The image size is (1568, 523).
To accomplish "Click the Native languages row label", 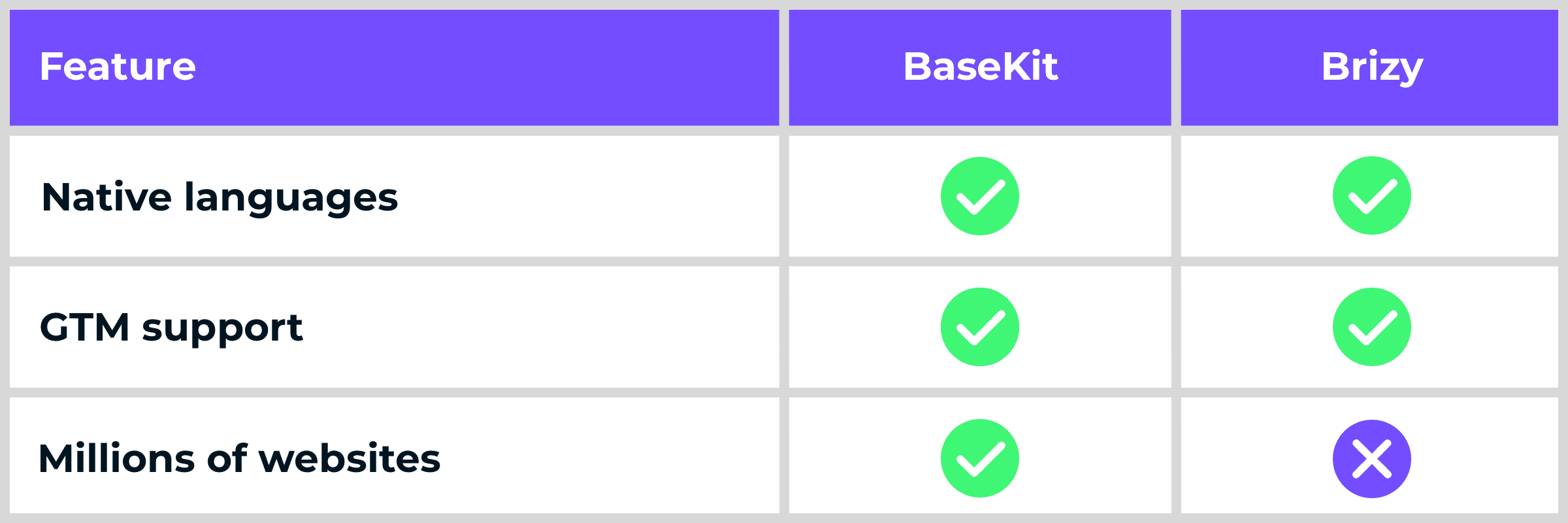I will 220,197.
